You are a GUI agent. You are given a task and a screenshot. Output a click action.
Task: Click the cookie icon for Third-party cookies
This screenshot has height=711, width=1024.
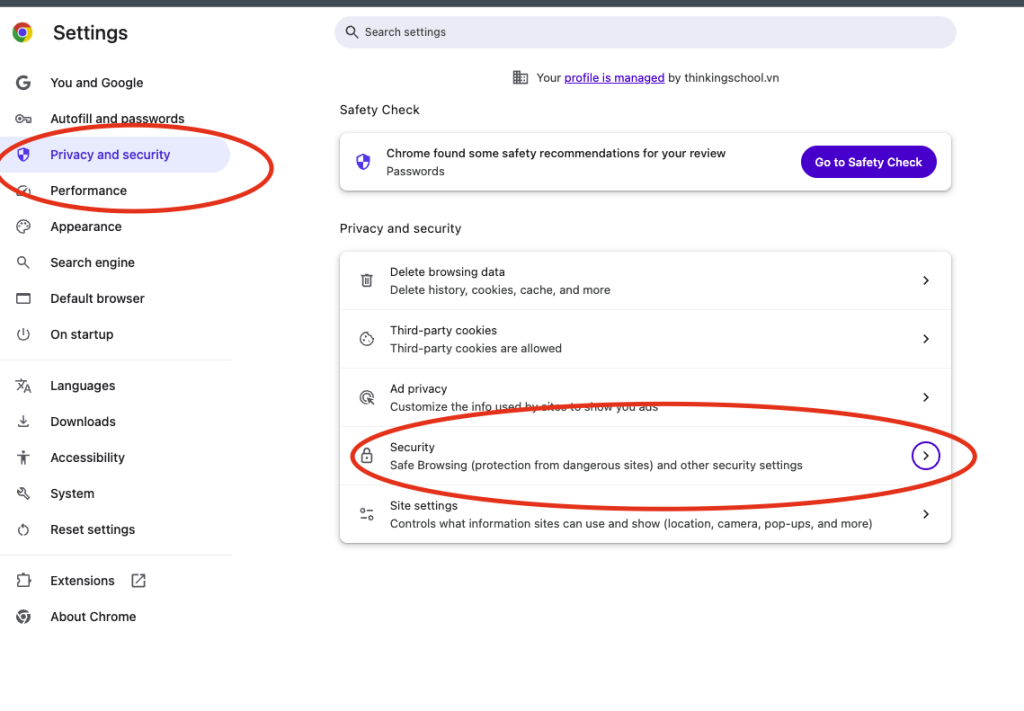pos(367,339)
